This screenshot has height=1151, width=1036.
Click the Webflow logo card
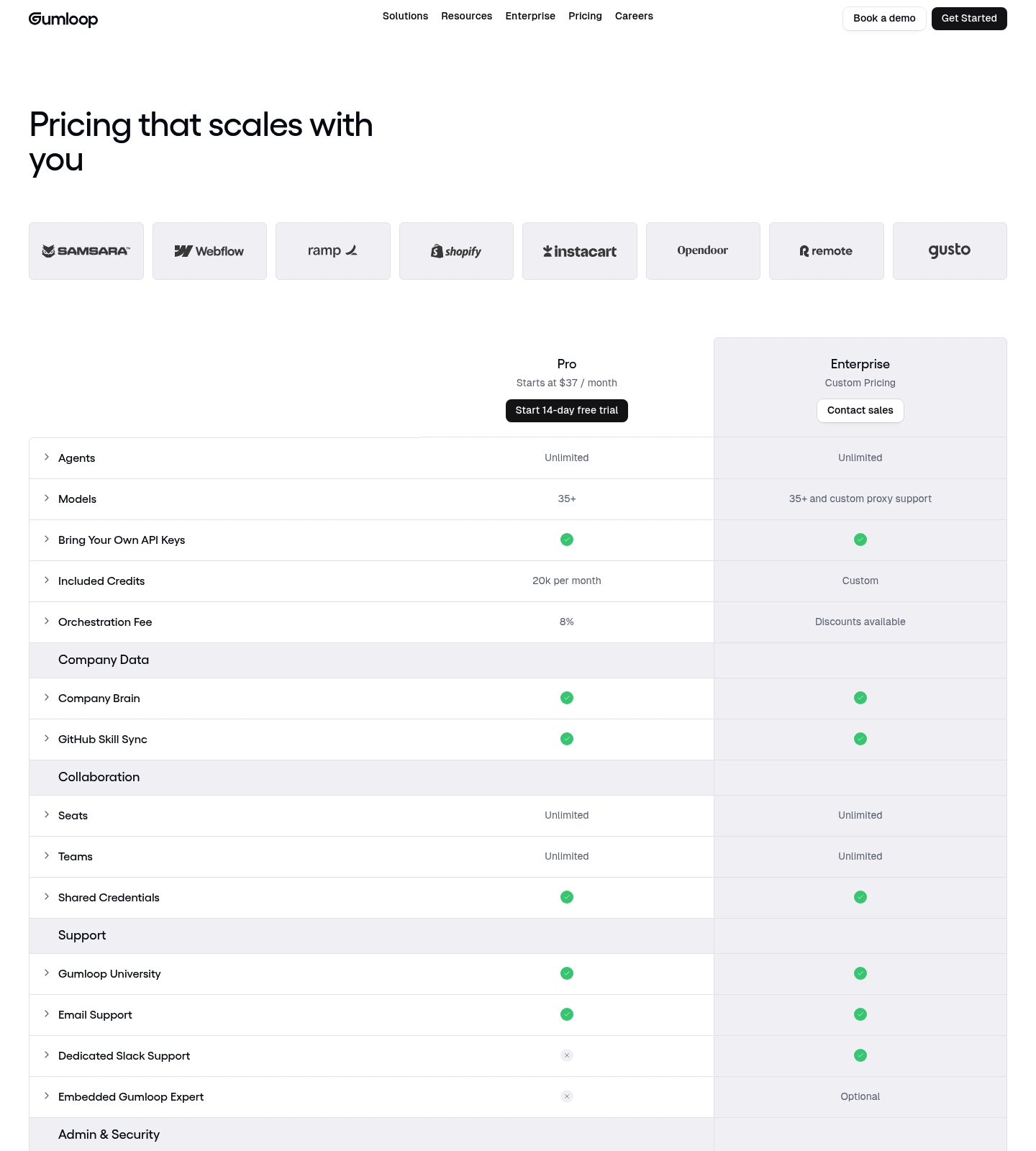(x=209, y=251)
